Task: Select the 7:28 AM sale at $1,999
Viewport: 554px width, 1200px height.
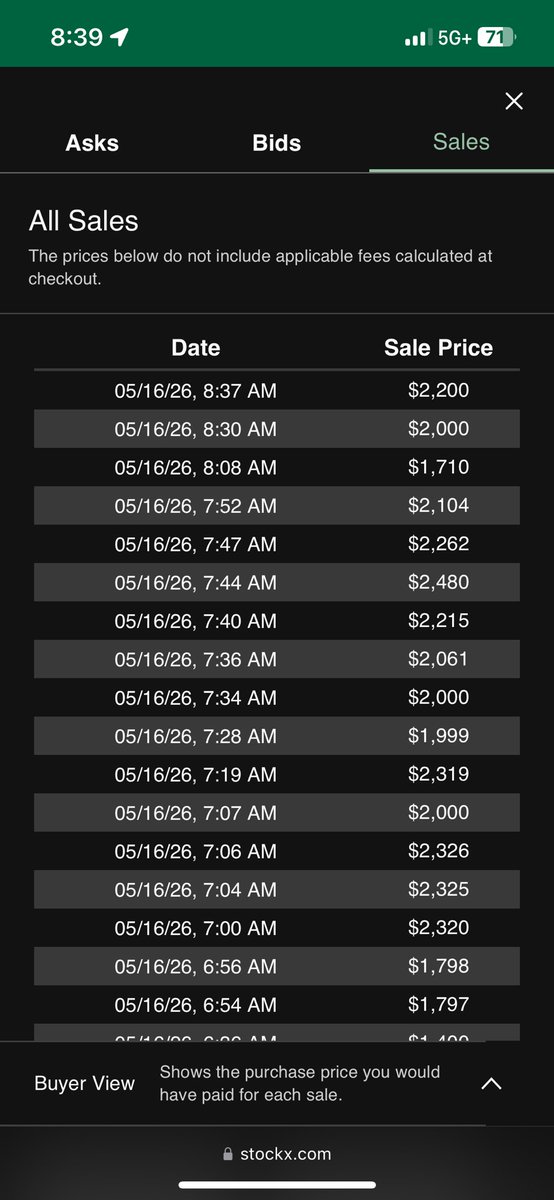Action: coord(277,736)
